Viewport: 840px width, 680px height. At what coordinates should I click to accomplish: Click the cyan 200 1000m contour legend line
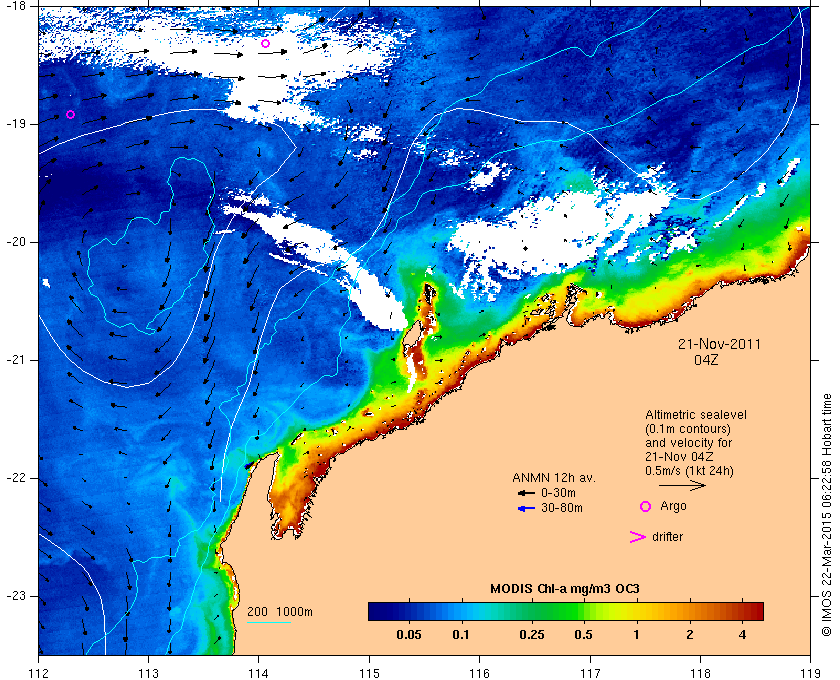click(269, 623)
